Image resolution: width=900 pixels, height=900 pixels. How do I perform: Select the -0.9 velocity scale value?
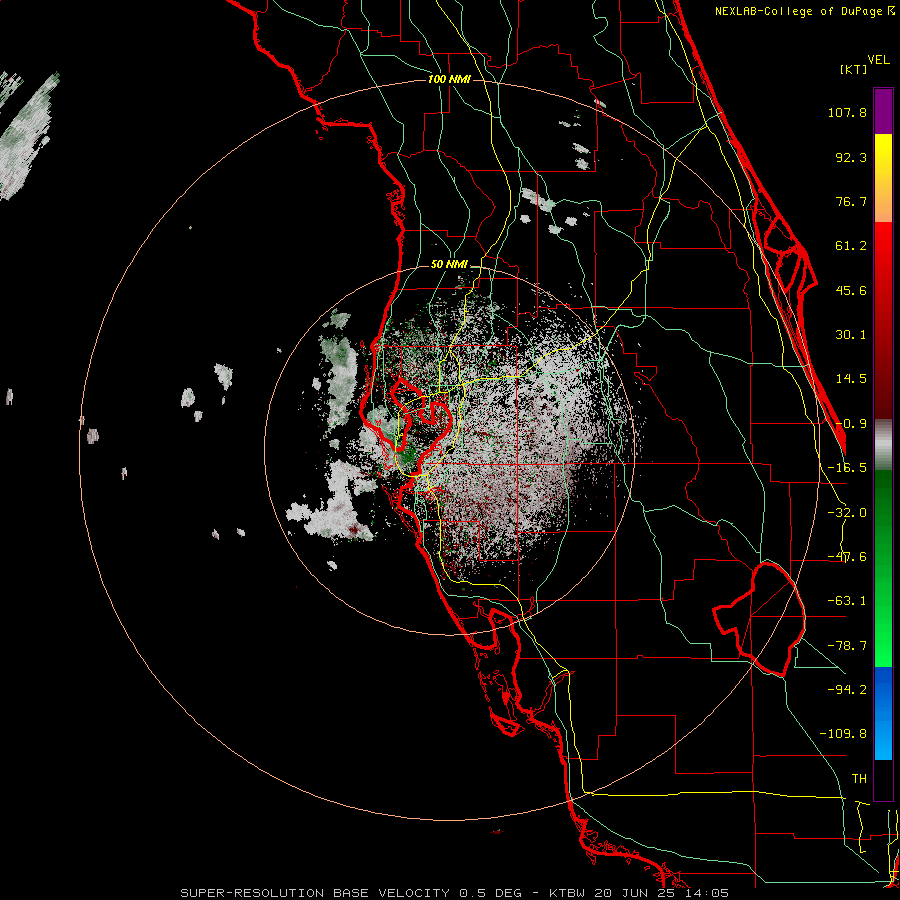point(851,424)
